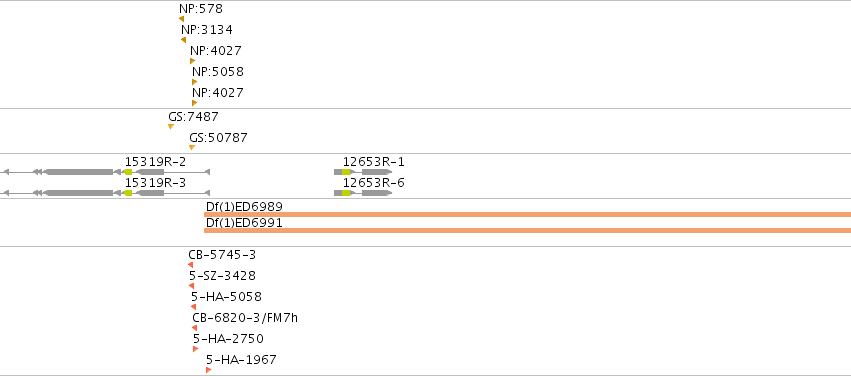Select the GS:7487 yellow triangle marker
851x376 pixels.
click(171, 126)
